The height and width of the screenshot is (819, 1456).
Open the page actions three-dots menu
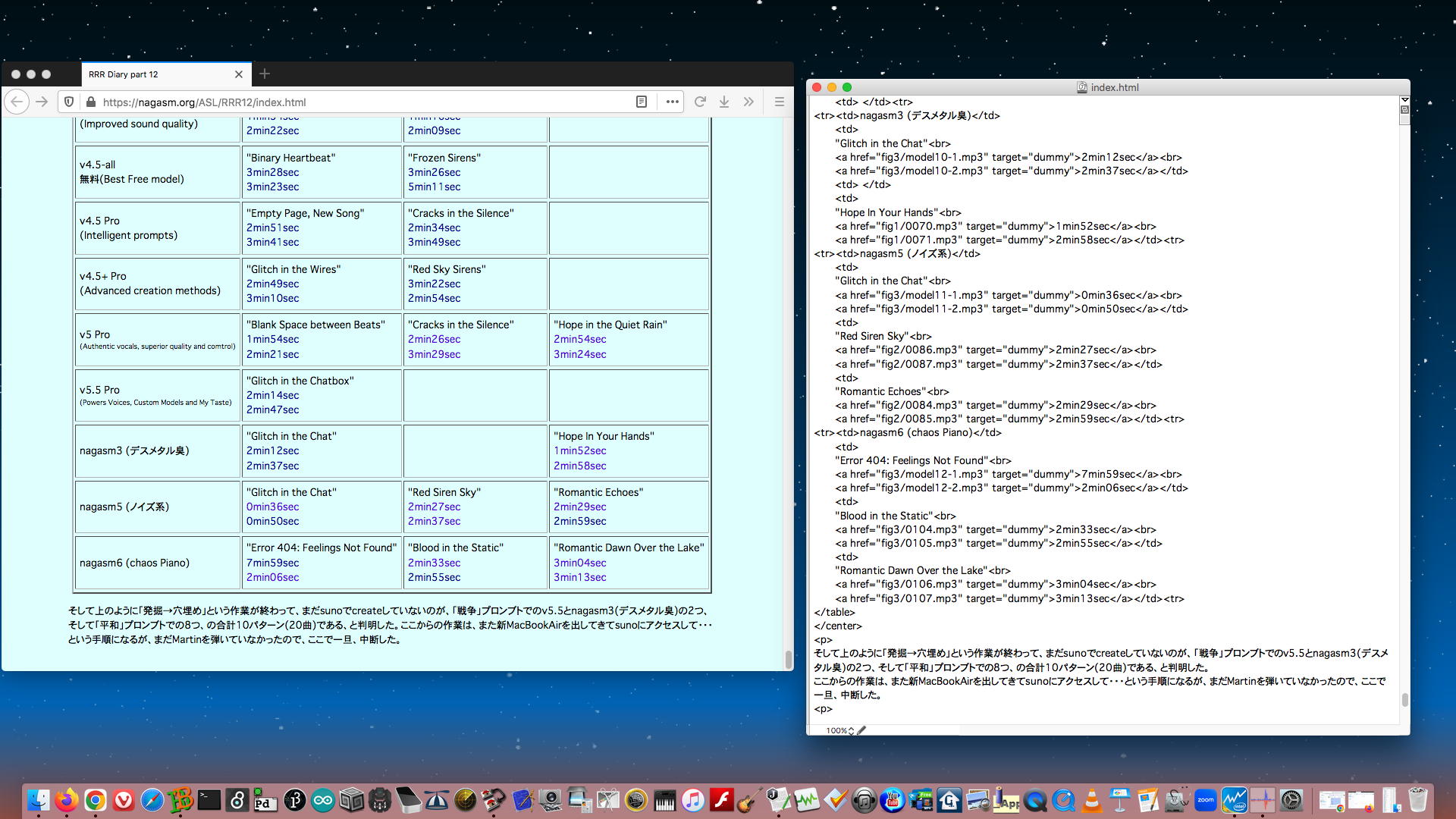click(x=672, y=102)
